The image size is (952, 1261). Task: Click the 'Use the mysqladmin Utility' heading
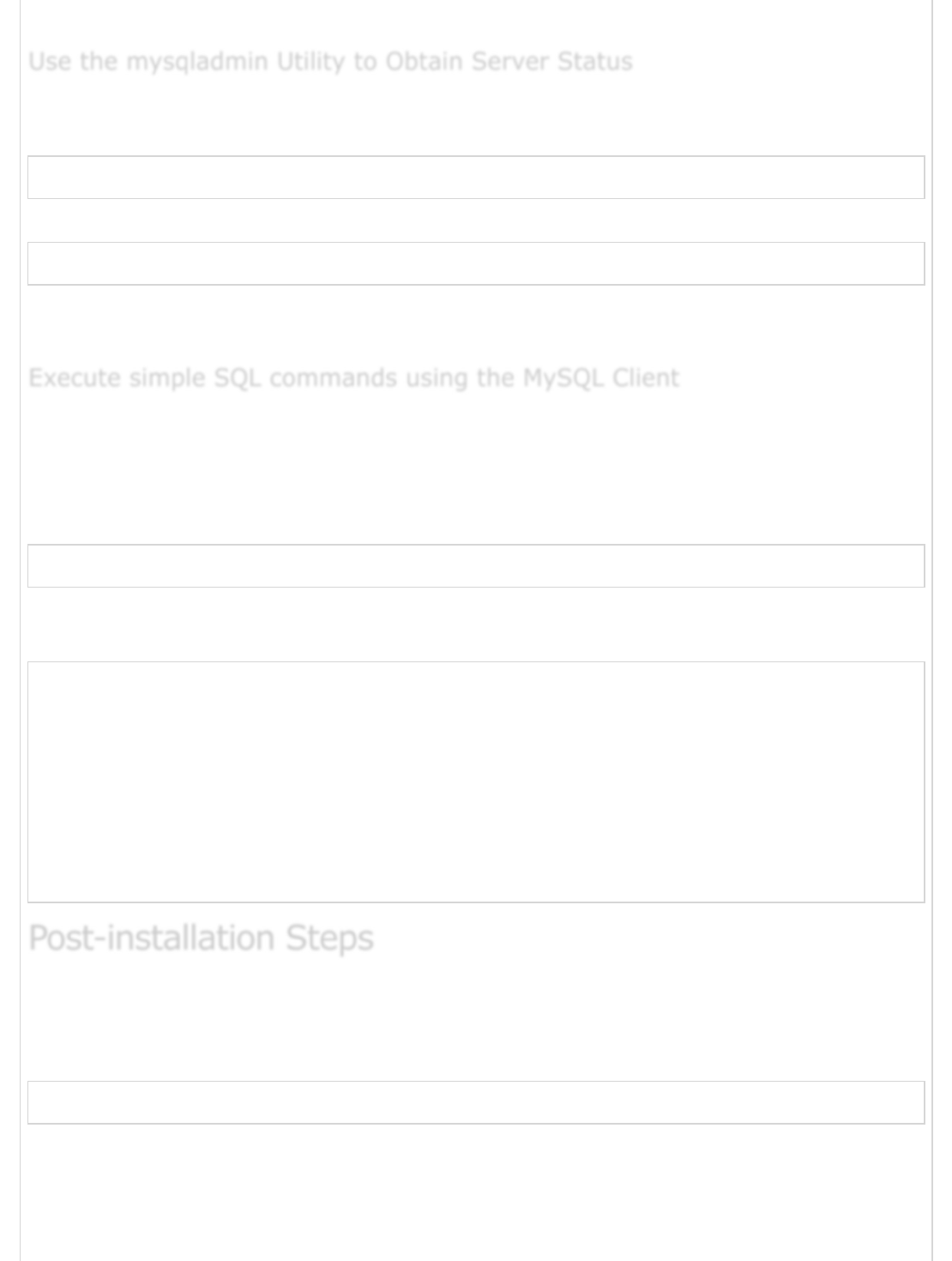pos(330,62)
